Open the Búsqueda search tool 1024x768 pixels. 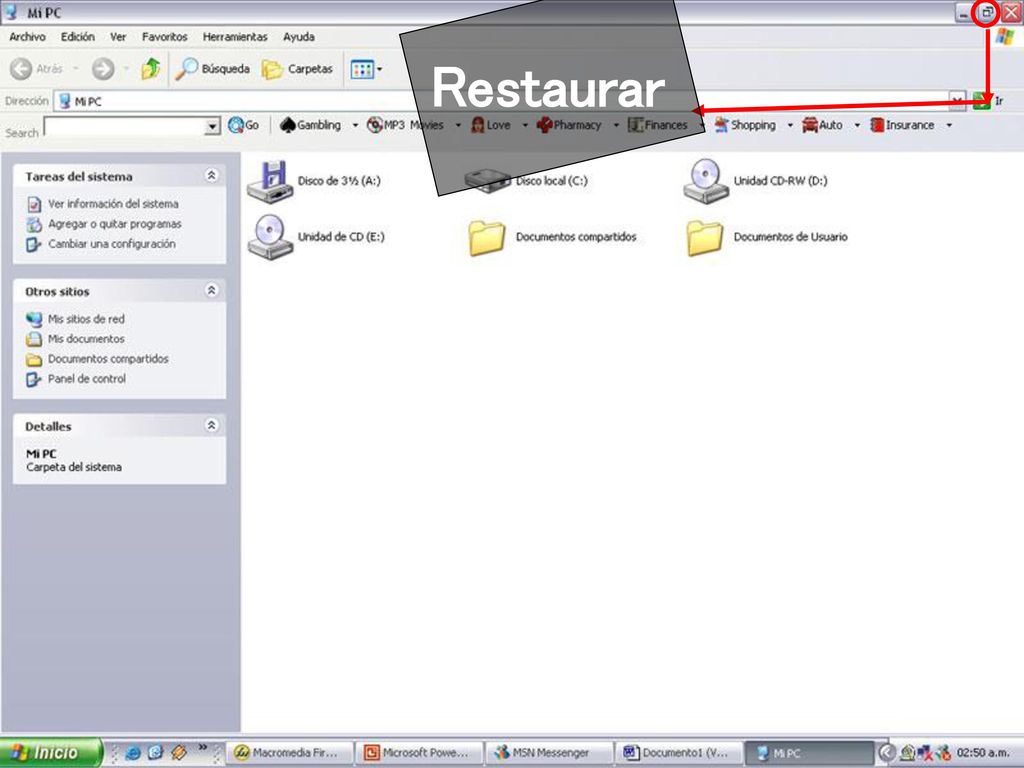[212, 69]
